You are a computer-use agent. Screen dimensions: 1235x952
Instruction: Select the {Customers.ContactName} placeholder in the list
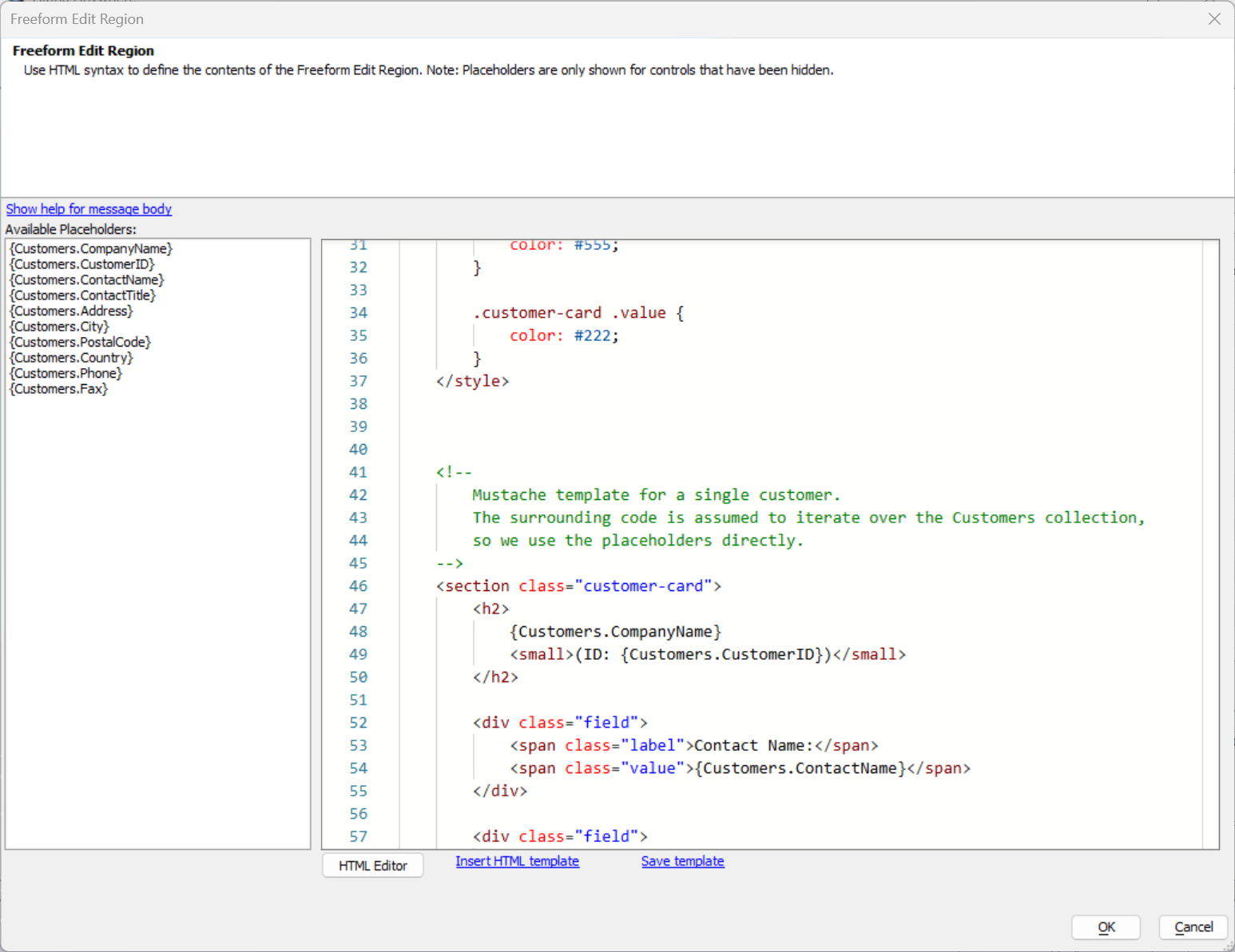coord(87,280)
